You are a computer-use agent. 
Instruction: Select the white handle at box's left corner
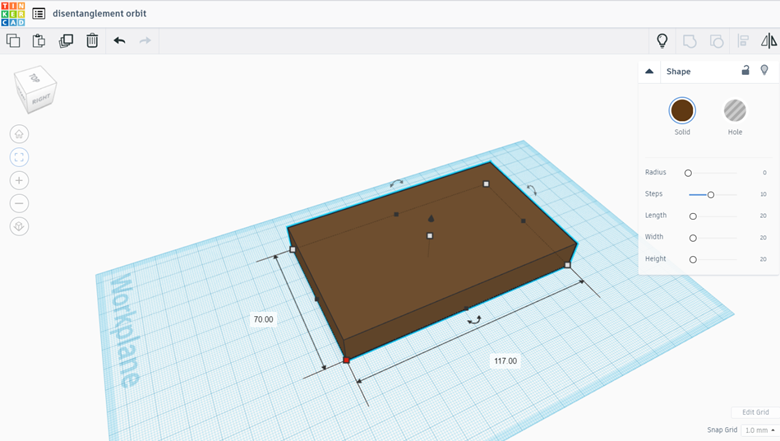tap(292, 249)
